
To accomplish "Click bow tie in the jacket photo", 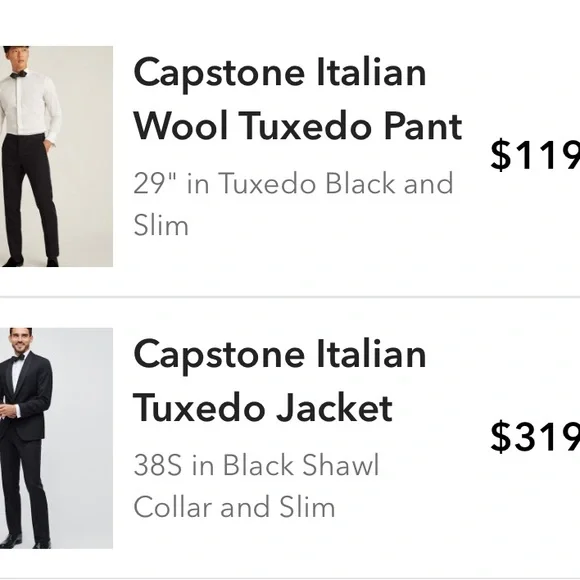I will pos(18,358).
